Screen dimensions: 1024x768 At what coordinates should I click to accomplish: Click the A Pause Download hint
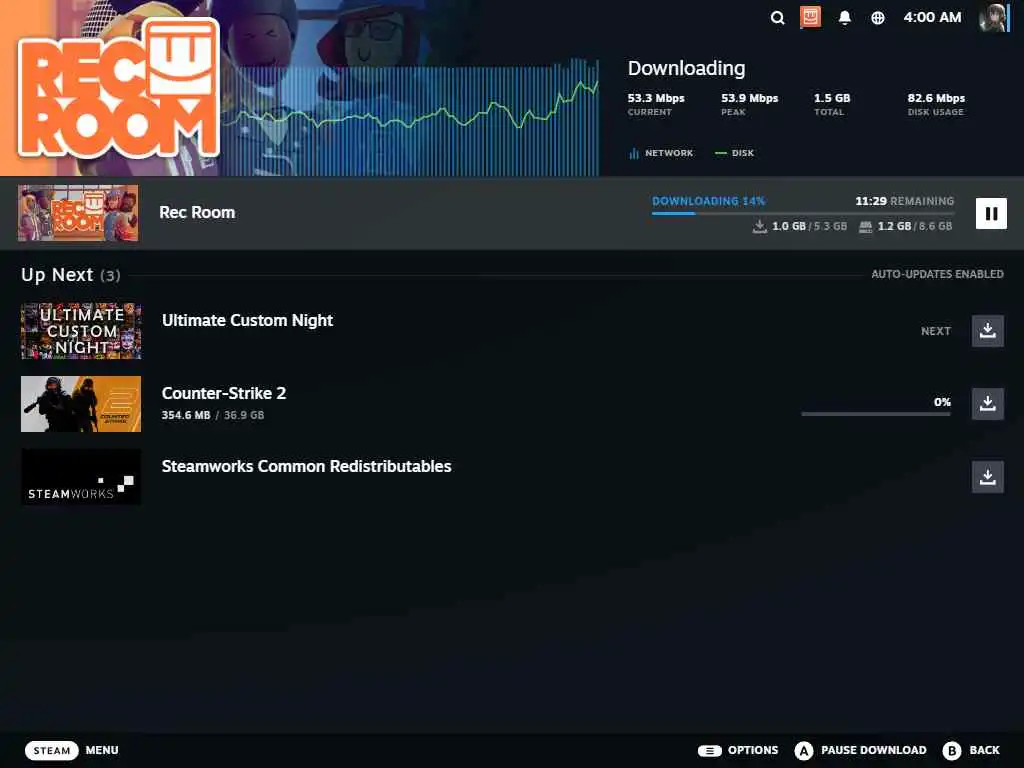point(861,750)
